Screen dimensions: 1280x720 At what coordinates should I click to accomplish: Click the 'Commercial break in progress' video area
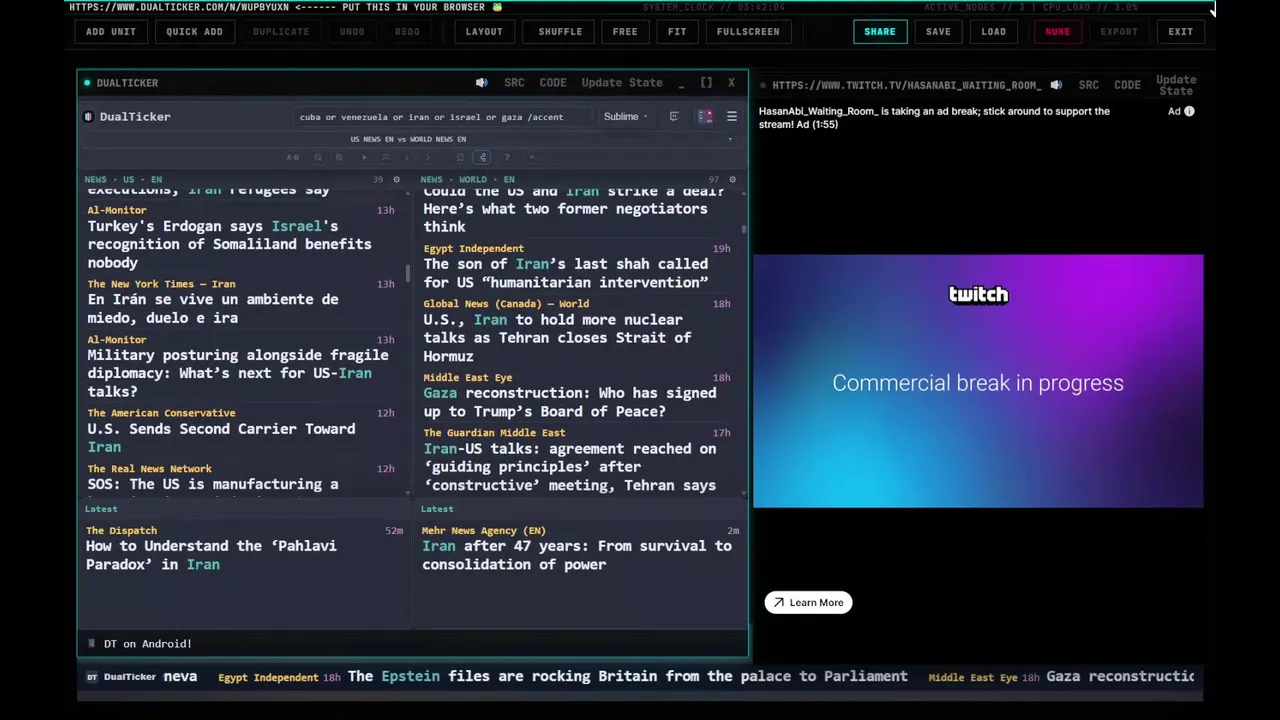click(x=978, y=381)
